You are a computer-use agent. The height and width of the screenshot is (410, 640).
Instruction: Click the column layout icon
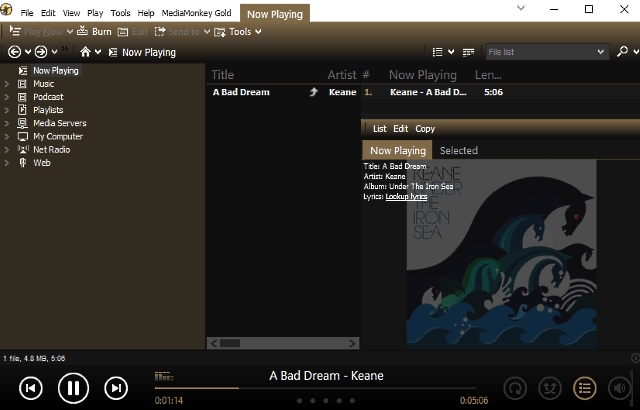click(x=468, y=52)
